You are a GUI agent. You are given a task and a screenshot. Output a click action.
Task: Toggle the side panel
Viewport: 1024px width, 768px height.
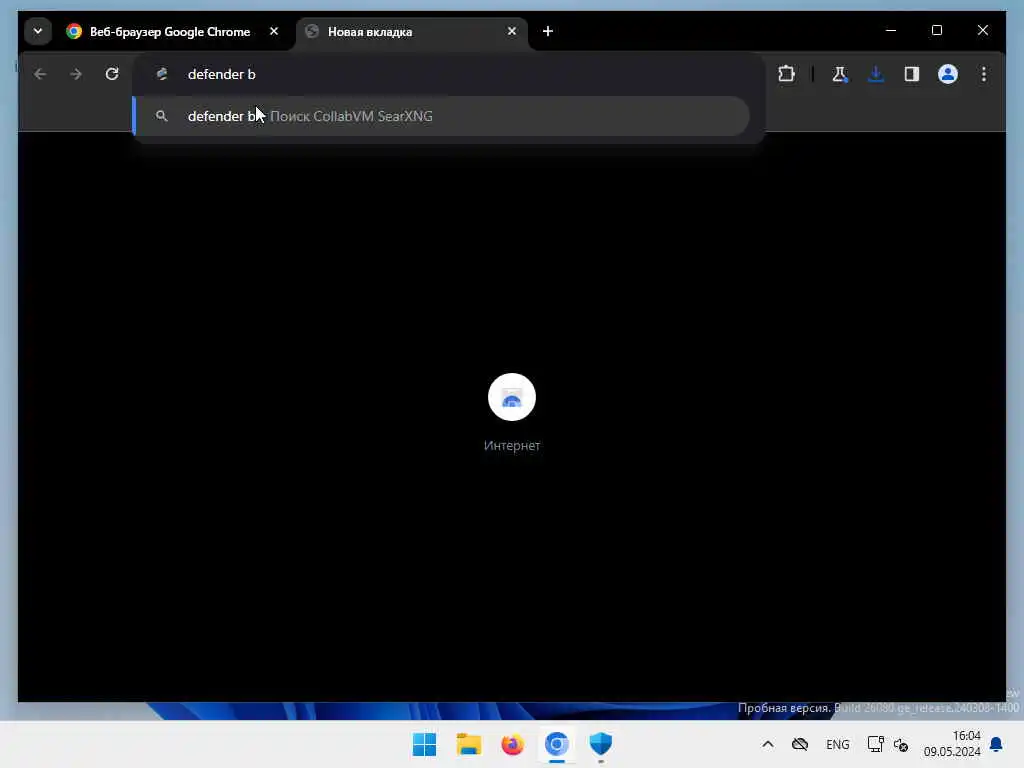coord(912,74)
